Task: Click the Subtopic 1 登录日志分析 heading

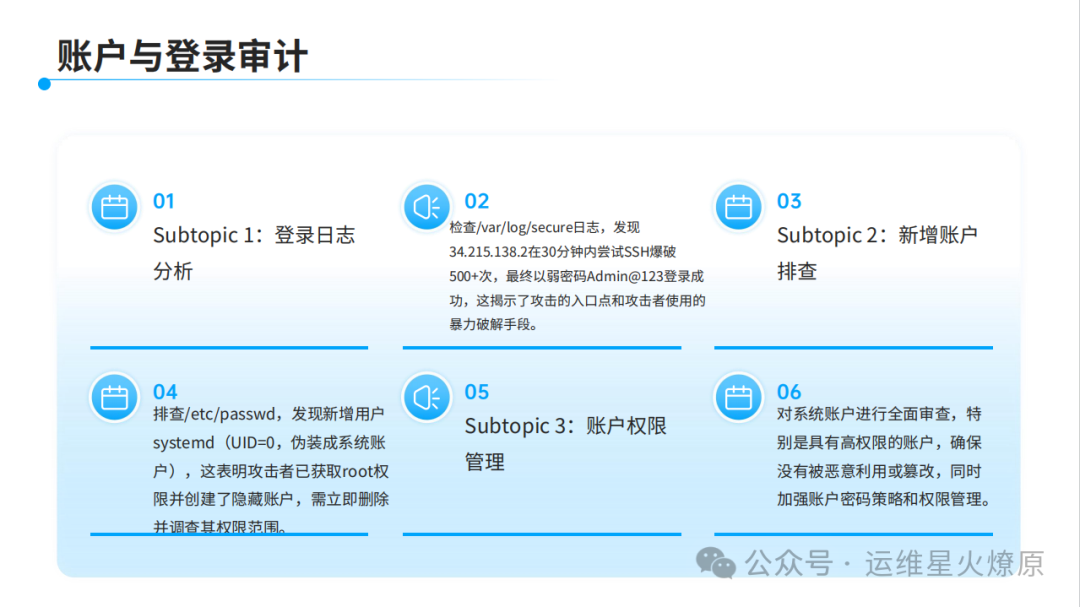Action: pos(254,253)
